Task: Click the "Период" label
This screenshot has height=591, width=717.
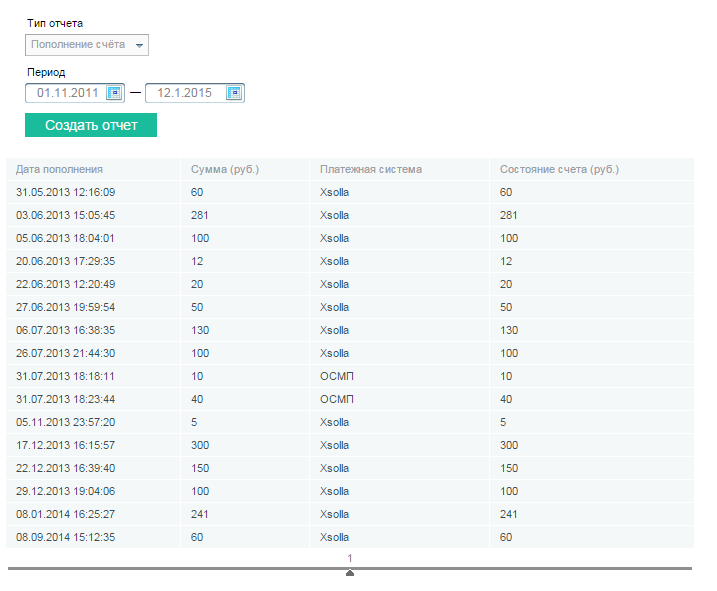Action: [46, 72]
